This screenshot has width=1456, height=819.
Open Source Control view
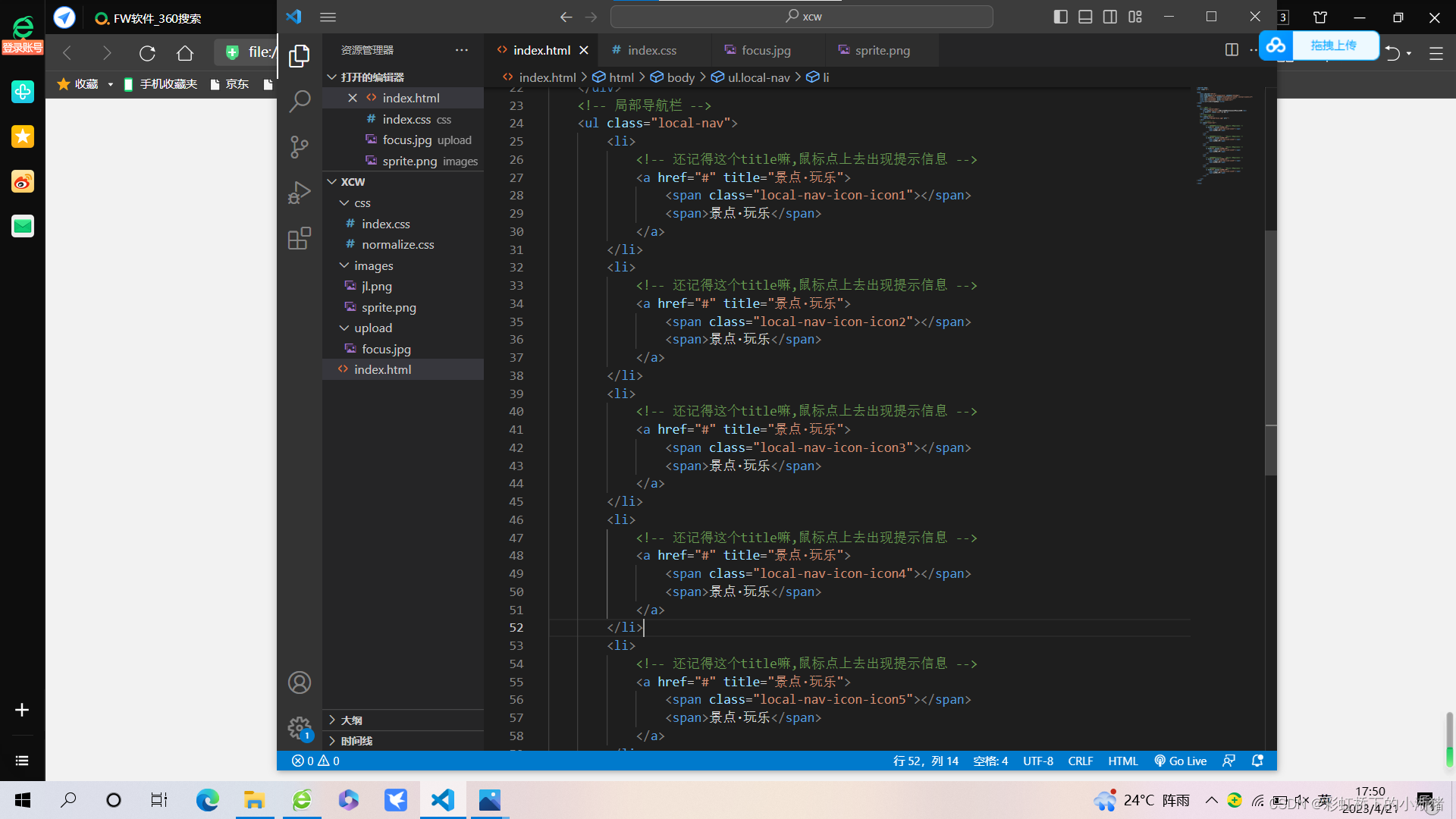tap(300, 146)
